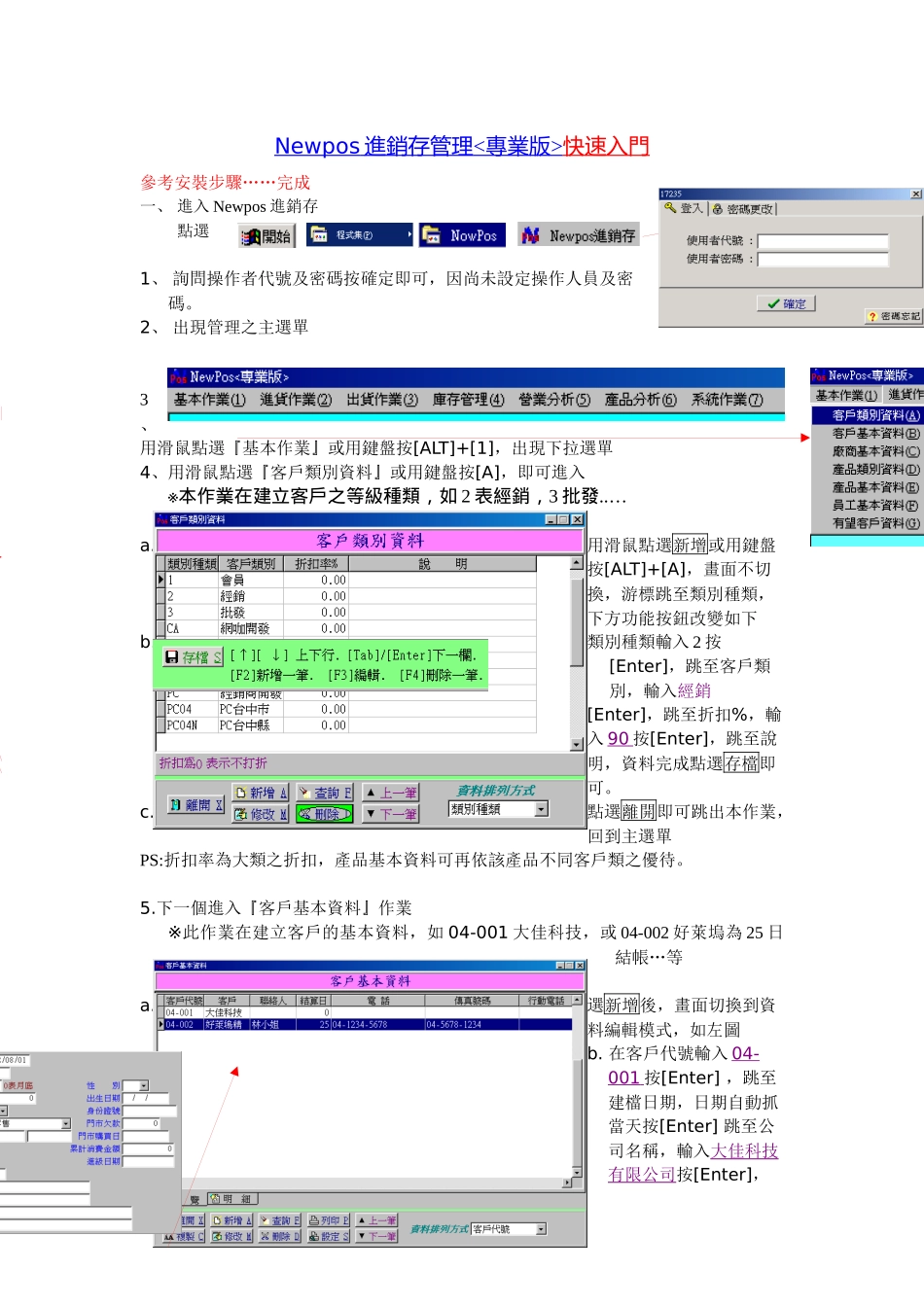Switch to the 密碼更改 tab

pyautogui.click(x=744, y=208)
